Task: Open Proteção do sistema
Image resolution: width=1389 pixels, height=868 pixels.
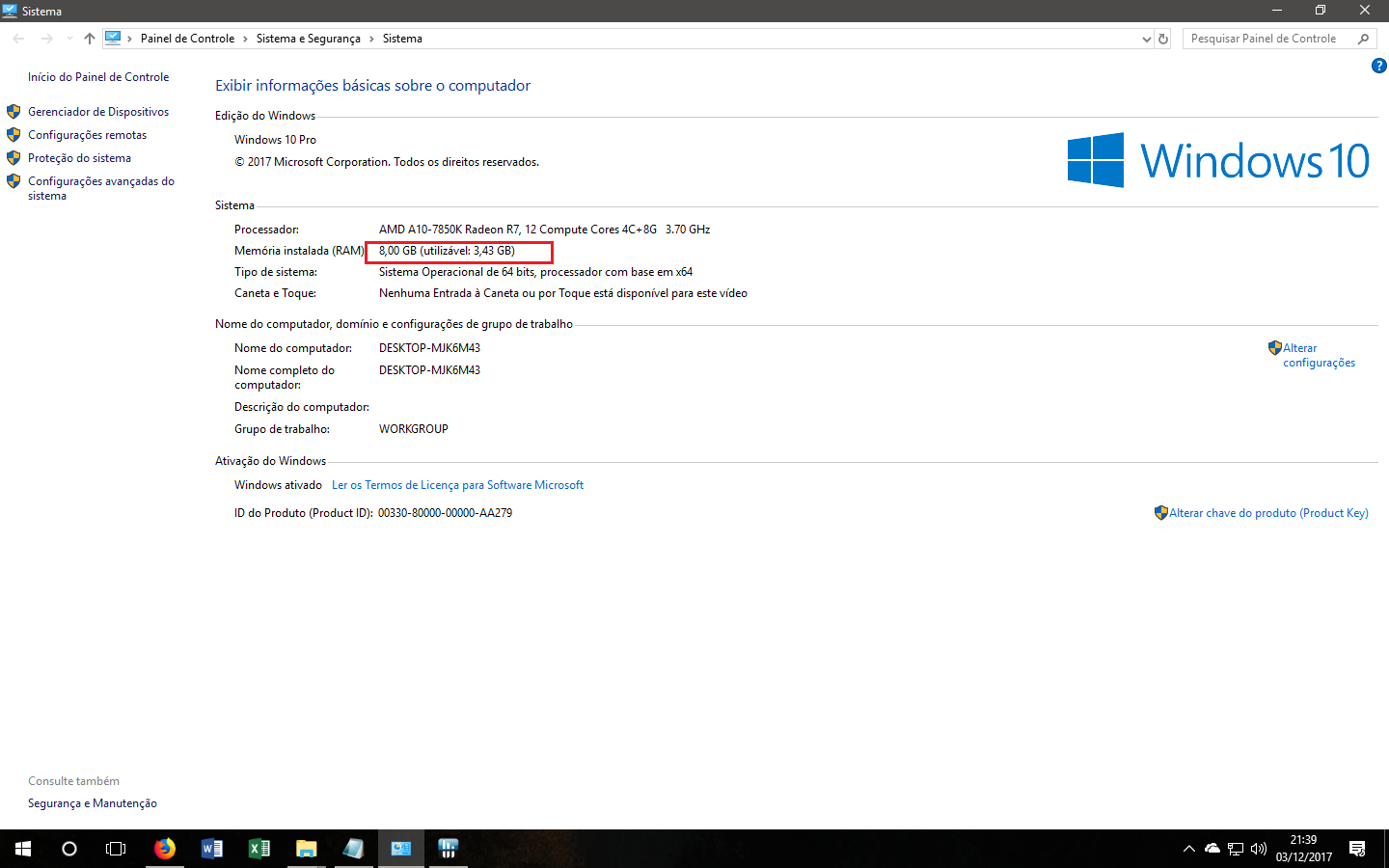Action: point(79,158)
